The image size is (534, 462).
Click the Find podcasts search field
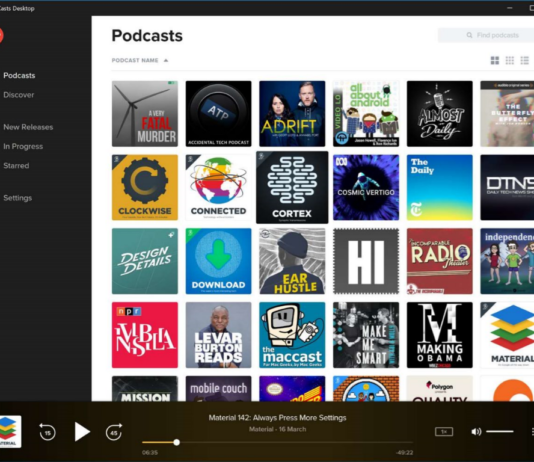(486, 35)
